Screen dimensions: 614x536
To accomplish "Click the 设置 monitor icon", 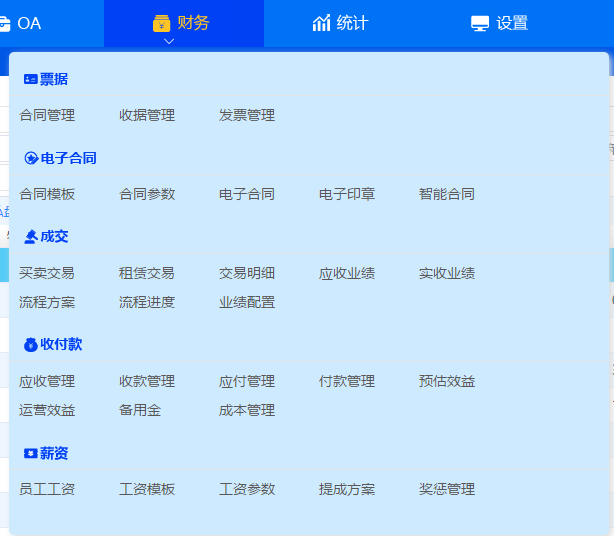I will coord(480,23).
